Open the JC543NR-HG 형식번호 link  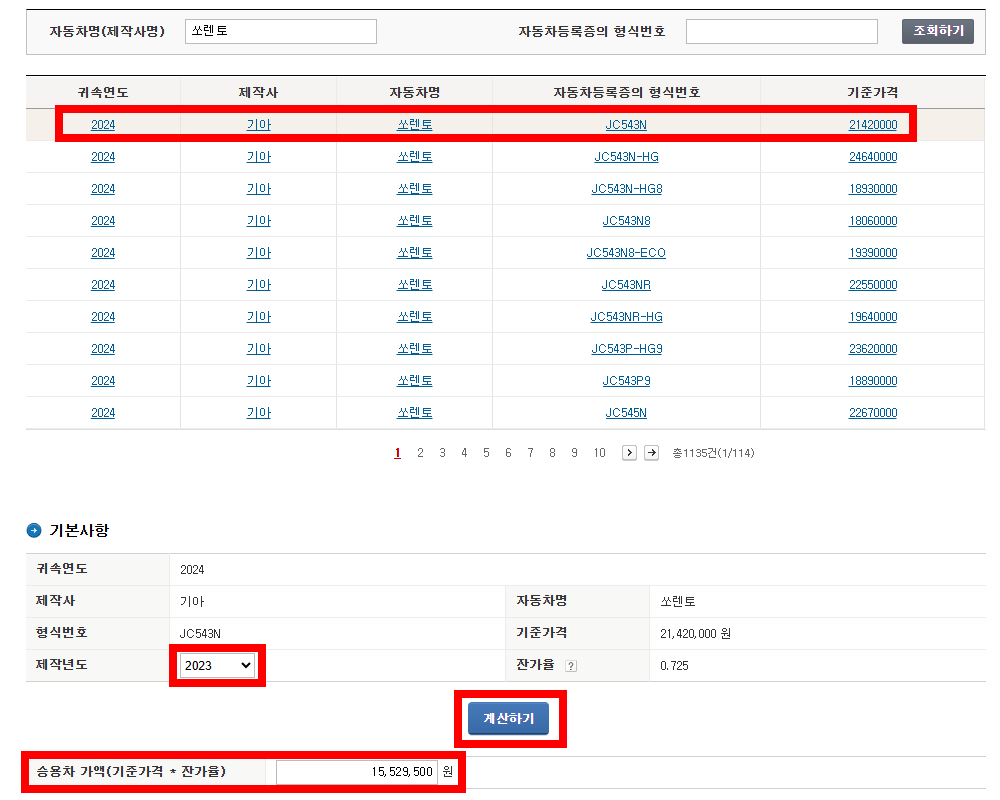626,316
